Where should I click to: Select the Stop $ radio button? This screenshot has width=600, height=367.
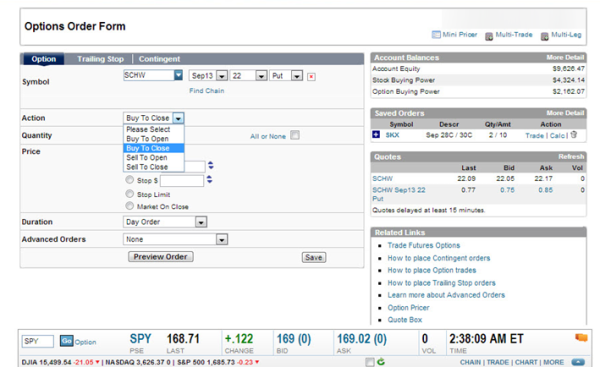[x=130, y=179]
